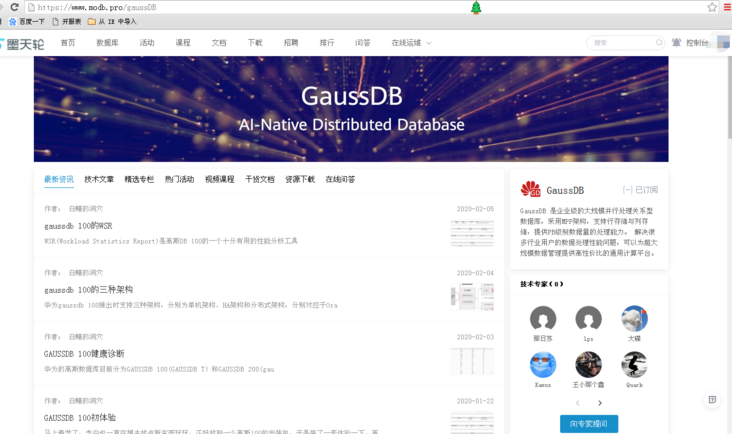The width and height of the screenshot is (732, 434).
Task: Switch to the 在线问答 tab
Action: point(340,179)
